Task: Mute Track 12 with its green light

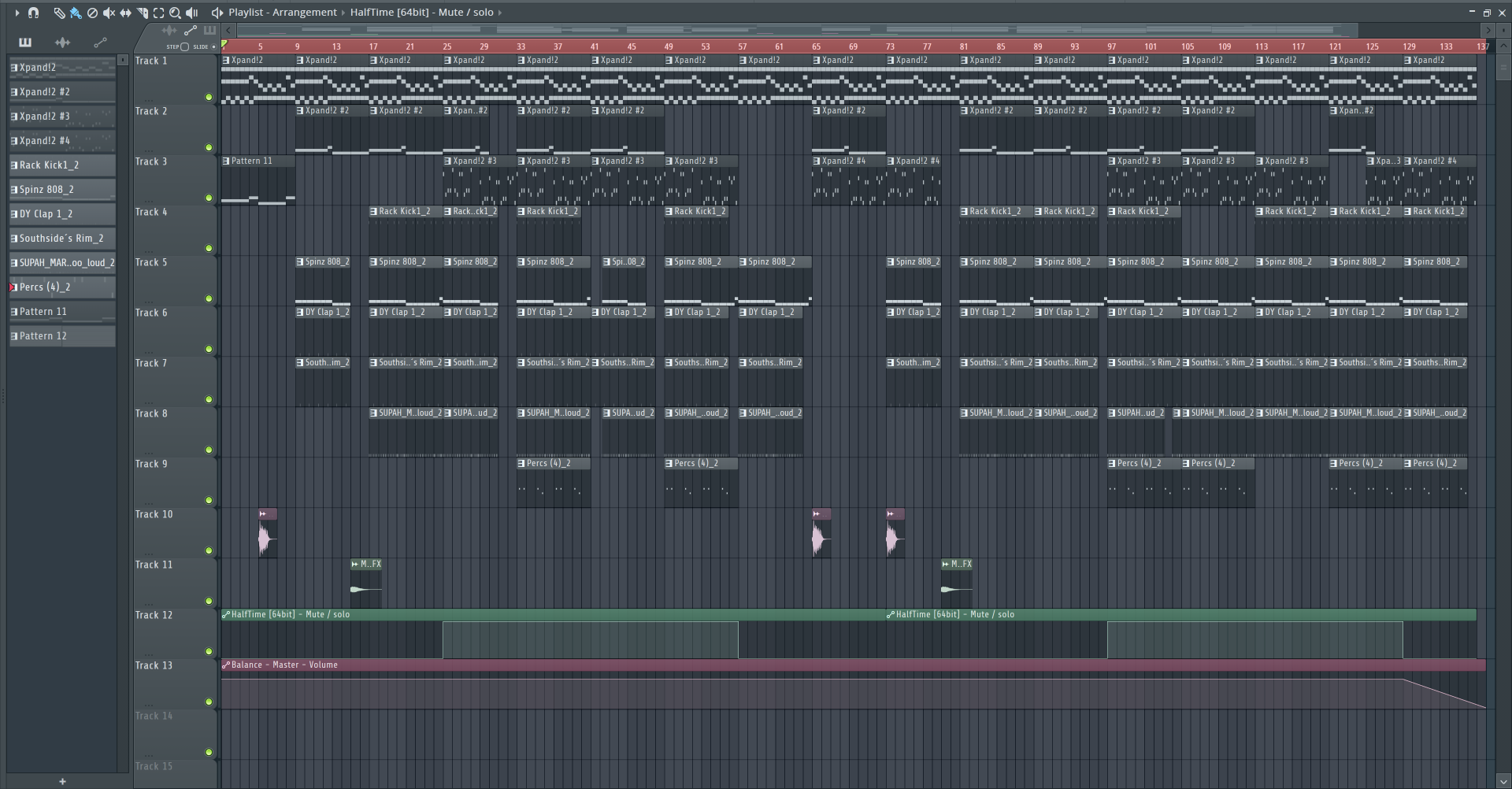Action: point(209,652)
